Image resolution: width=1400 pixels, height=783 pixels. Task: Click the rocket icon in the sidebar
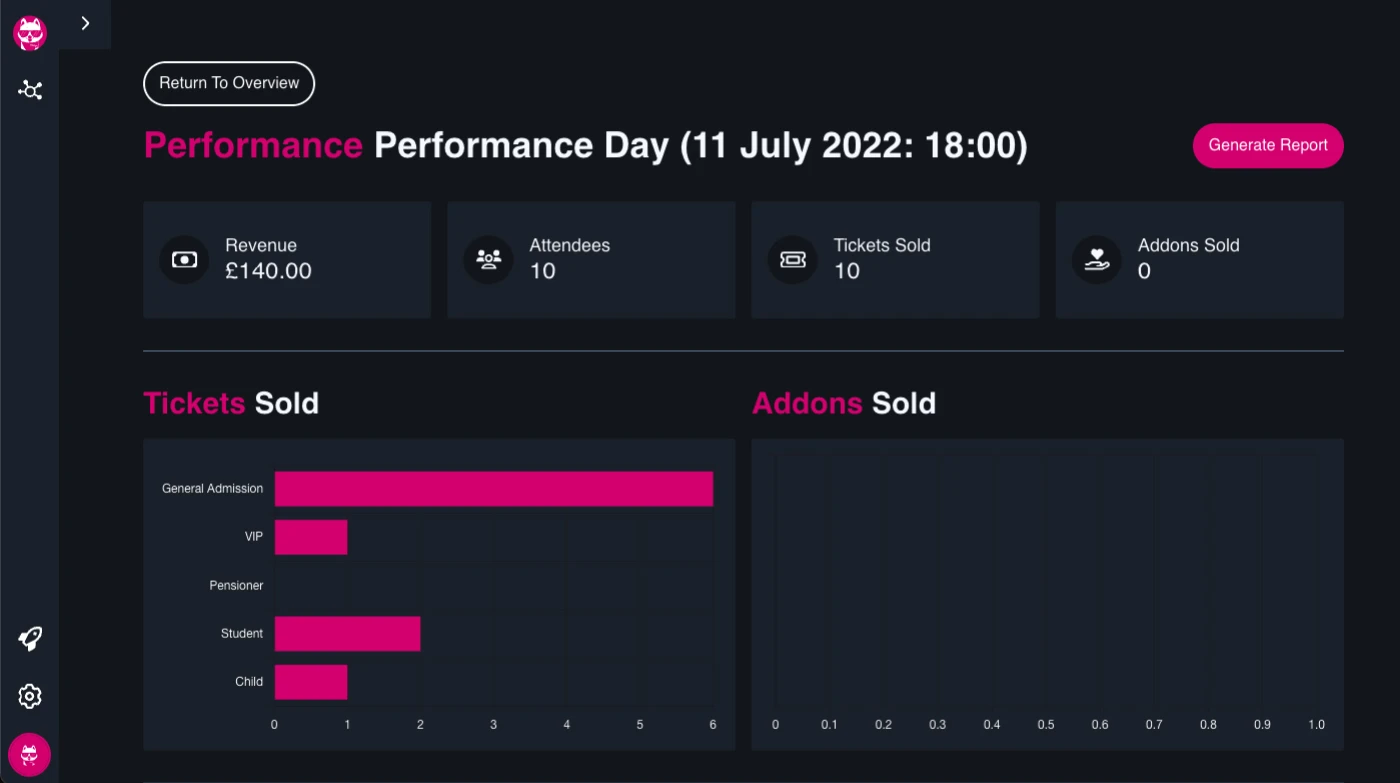(30, 639)
